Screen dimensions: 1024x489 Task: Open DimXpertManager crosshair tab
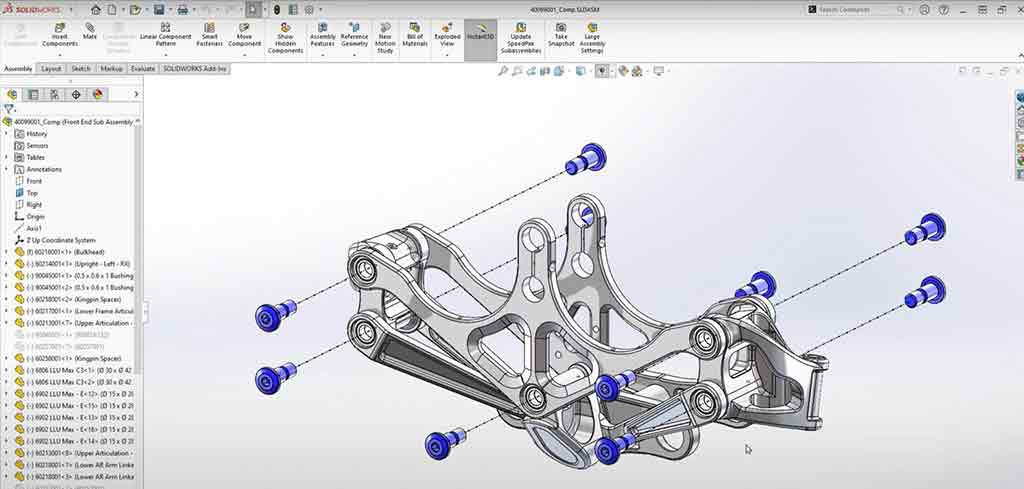click(x=76, y=95)
